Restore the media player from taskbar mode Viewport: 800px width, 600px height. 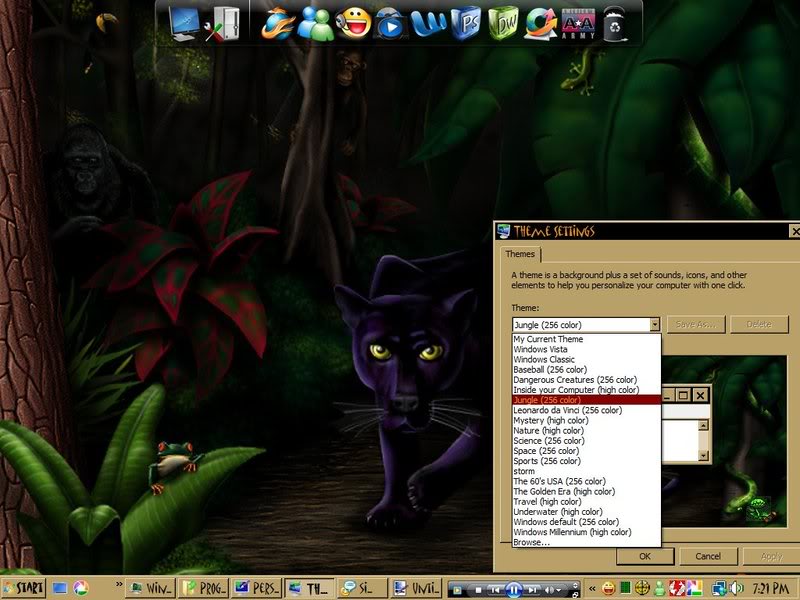(x=575, y=594)
